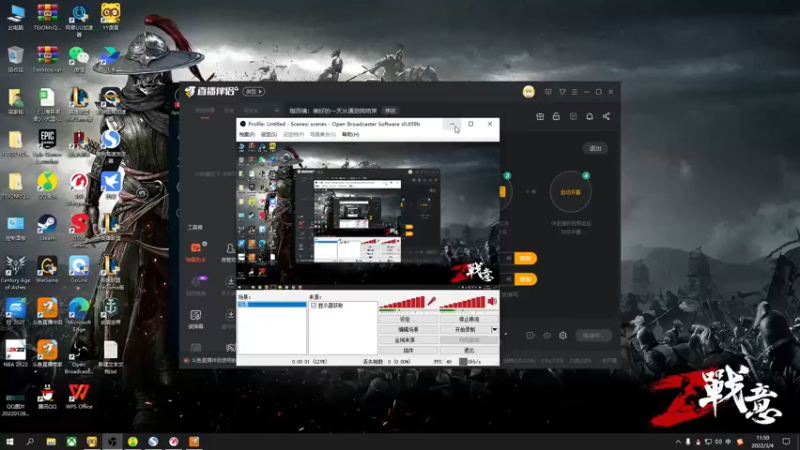The width and height of the screenshot is (800, 450).
Task: Open the 场景集合(S) menu in OBS
Action: tap(322, 134)
